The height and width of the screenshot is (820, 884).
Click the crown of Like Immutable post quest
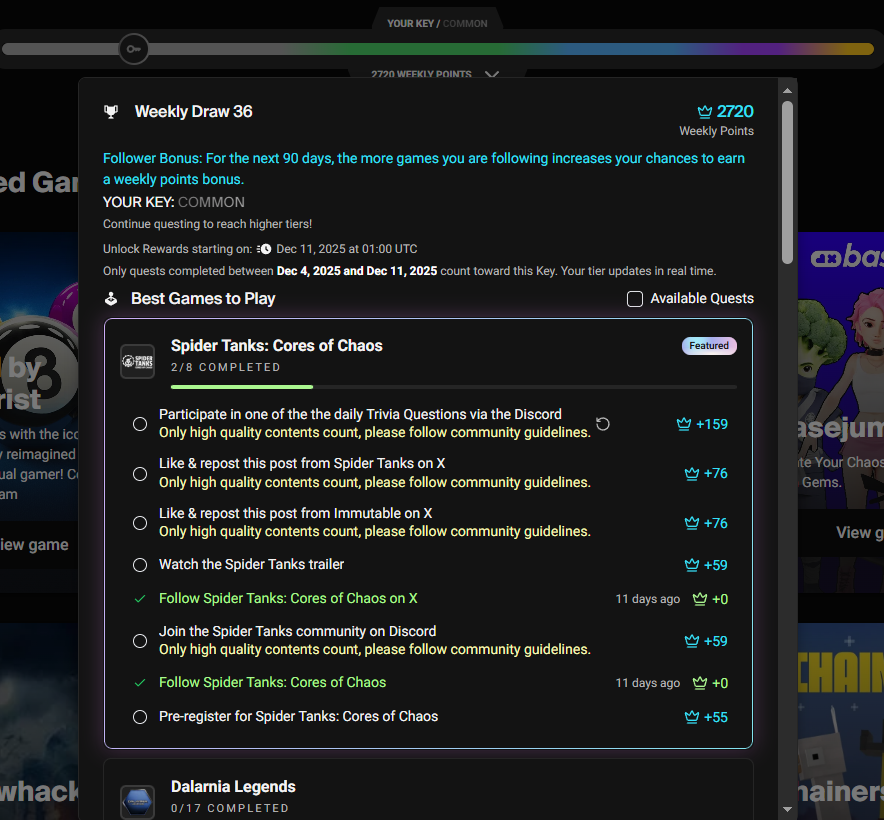coord(692,523)
